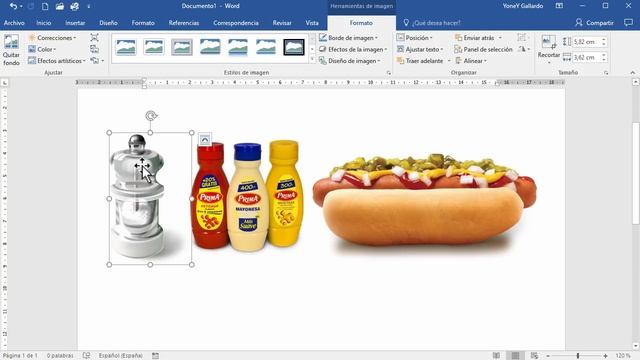Click the Quitar fondo button

11,51
